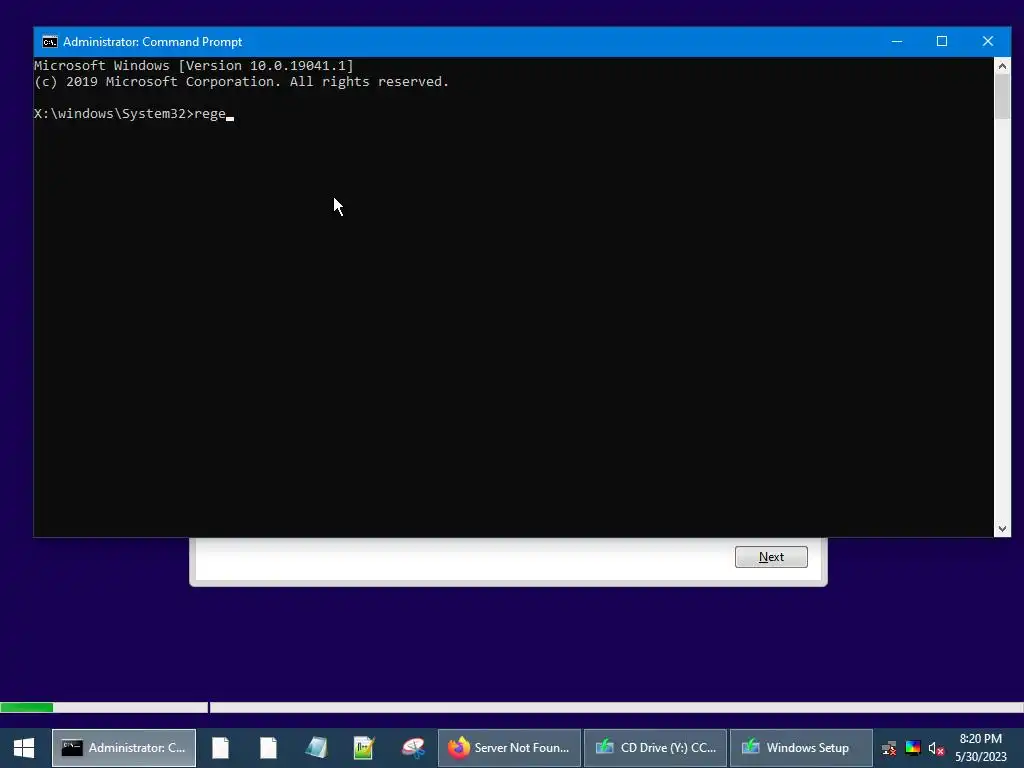Switch to Administrator Command Prompt taskbar button

(x=124, y=748)
